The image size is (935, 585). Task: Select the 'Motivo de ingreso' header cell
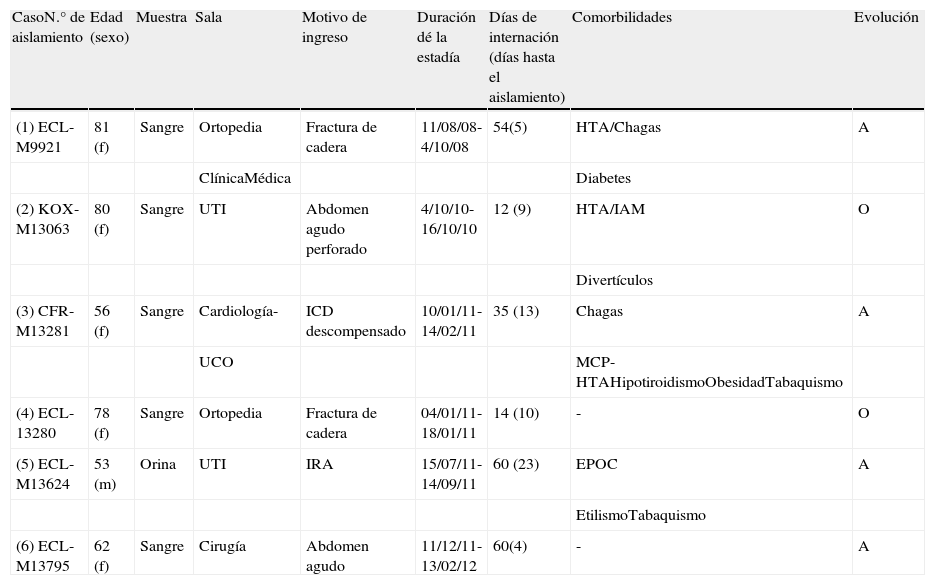click(334, 27)
